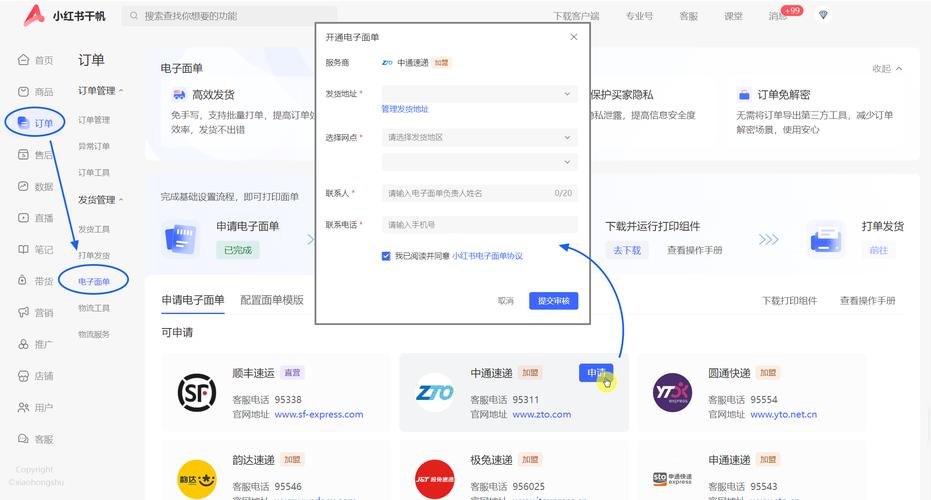Open the 首页 home icon in sidebar

coord(23,60)
